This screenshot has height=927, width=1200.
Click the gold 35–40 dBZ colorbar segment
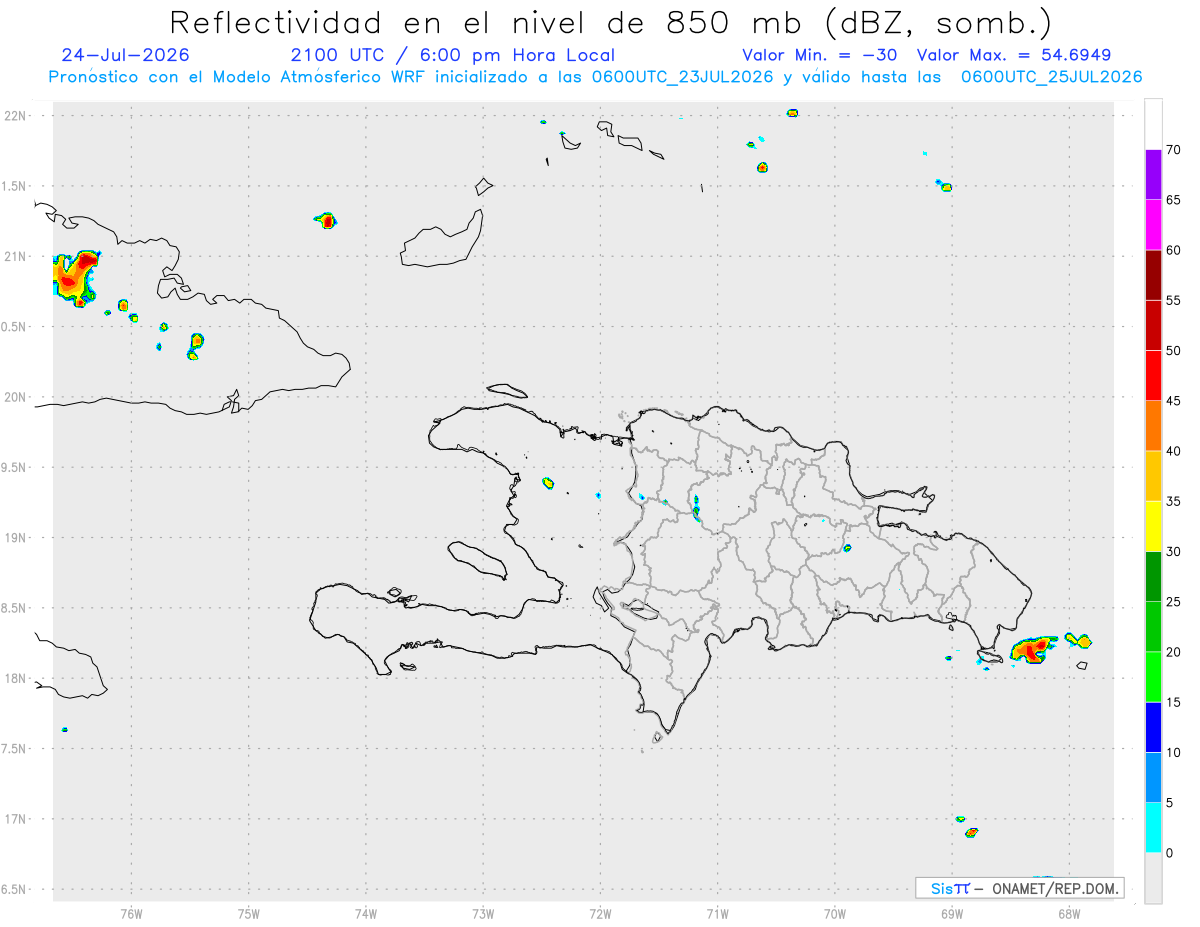point(1153,476)
